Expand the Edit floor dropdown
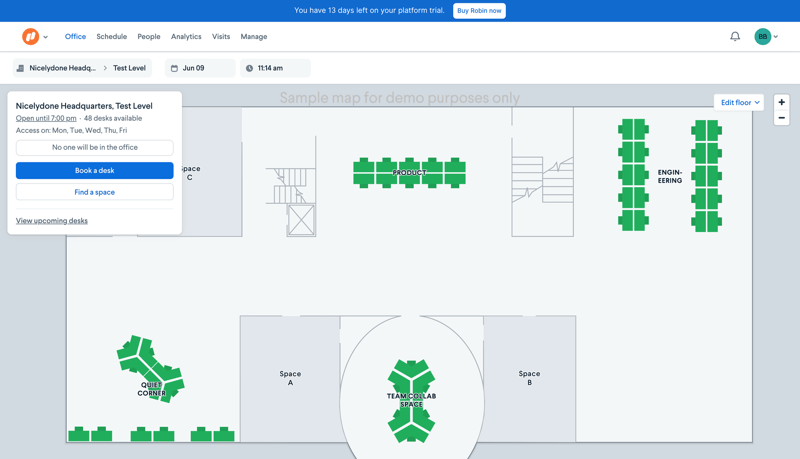Screen dimensions: 800x459 (740, 102)
